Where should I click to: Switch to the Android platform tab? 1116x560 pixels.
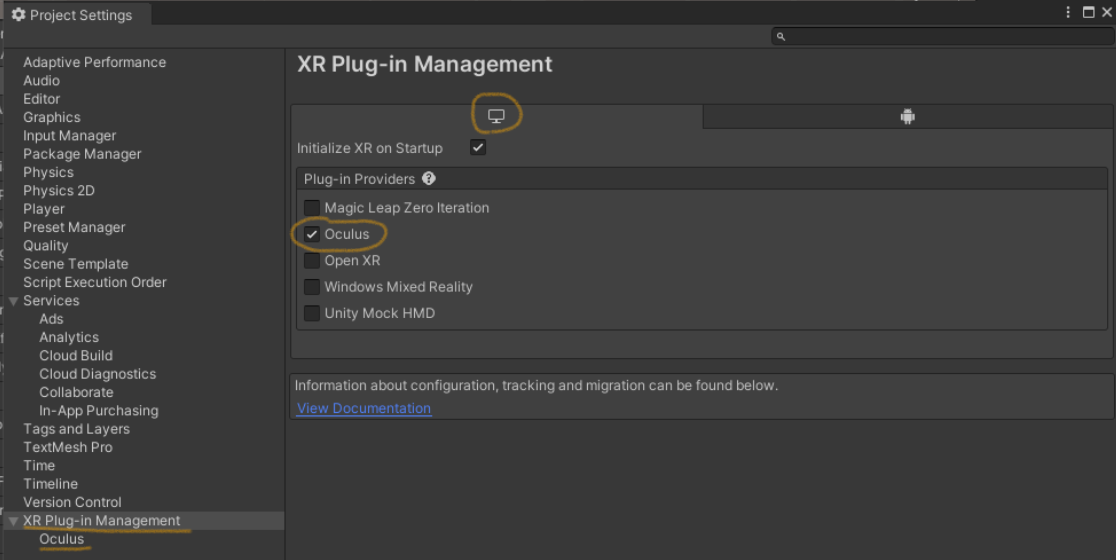(x=907, y=116)
